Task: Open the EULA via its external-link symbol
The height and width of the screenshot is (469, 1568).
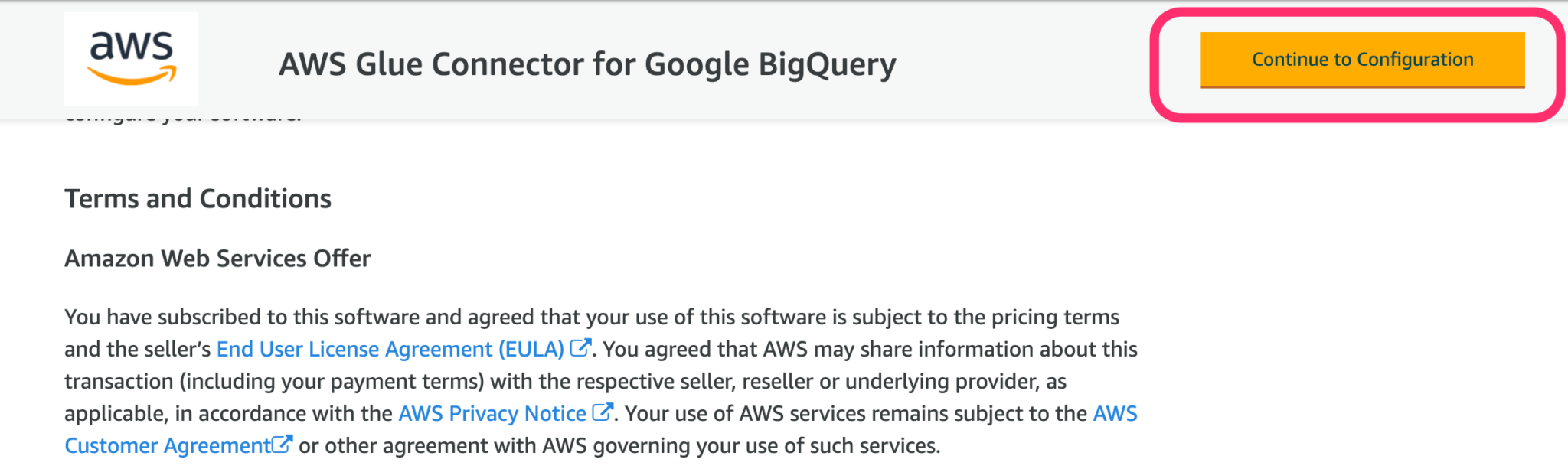Action: click(580, 347)
